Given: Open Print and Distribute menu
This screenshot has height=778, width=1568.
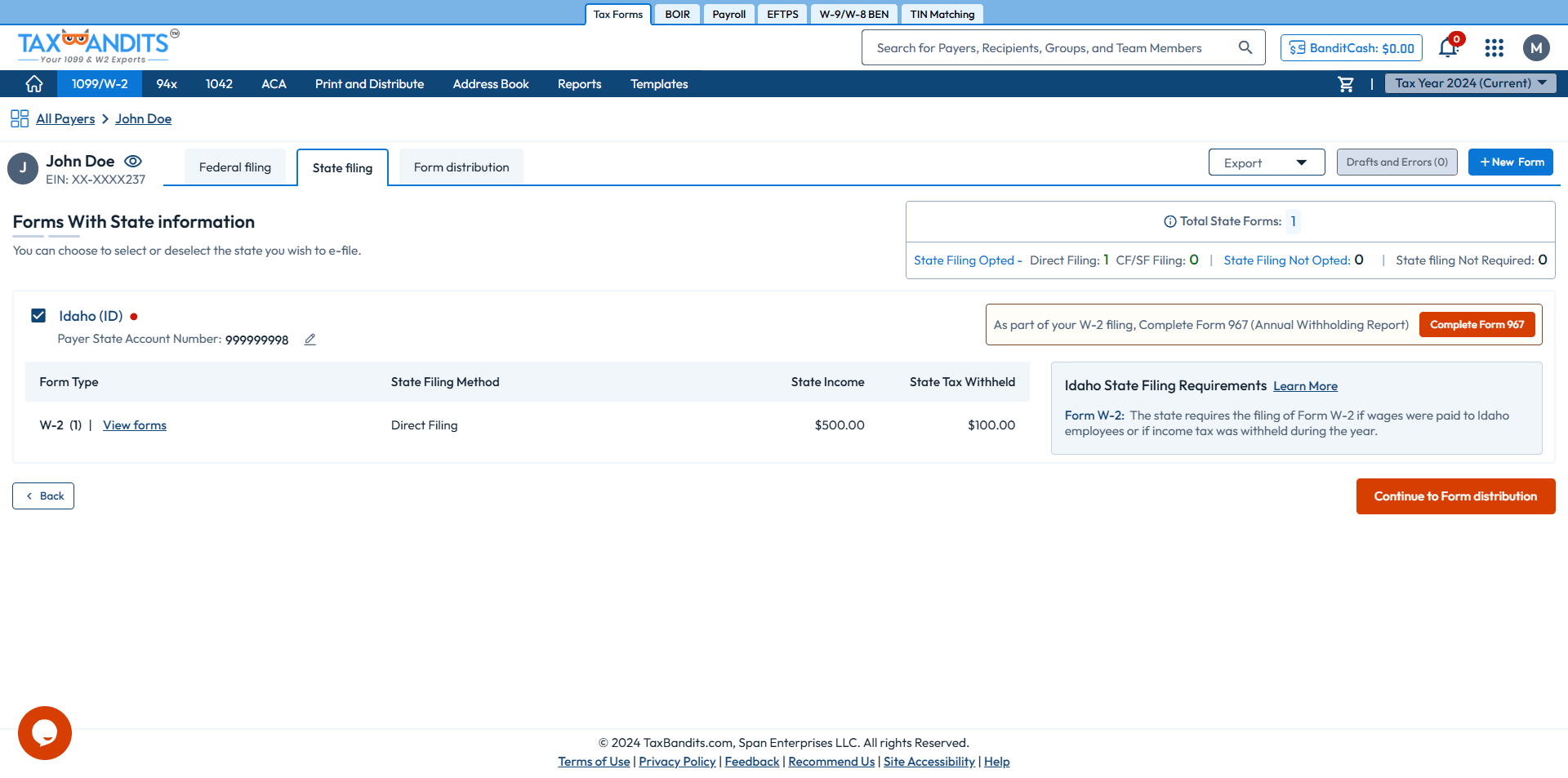Looking at the screenshot, I should pos(369,84).
